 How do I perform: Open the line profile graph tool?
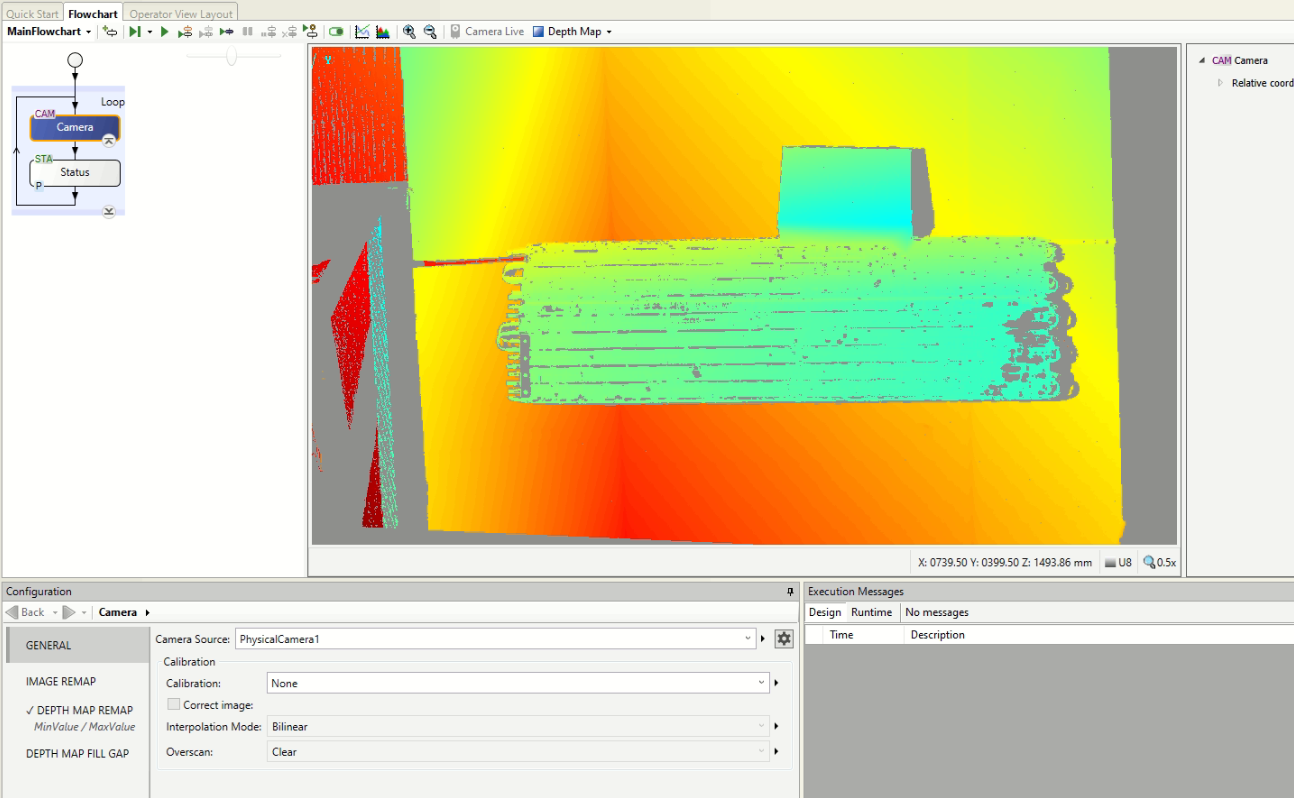(361, 31)
